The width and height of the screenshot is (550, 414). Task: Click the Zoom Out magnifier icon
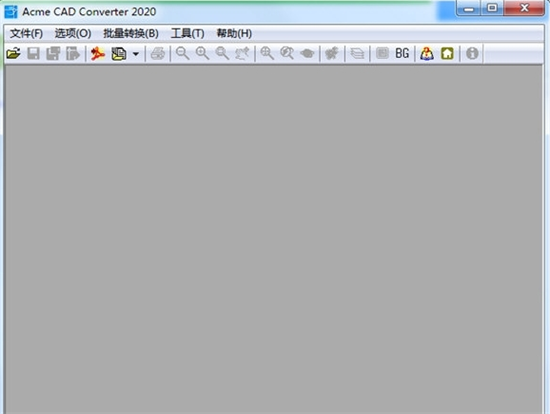182,54
